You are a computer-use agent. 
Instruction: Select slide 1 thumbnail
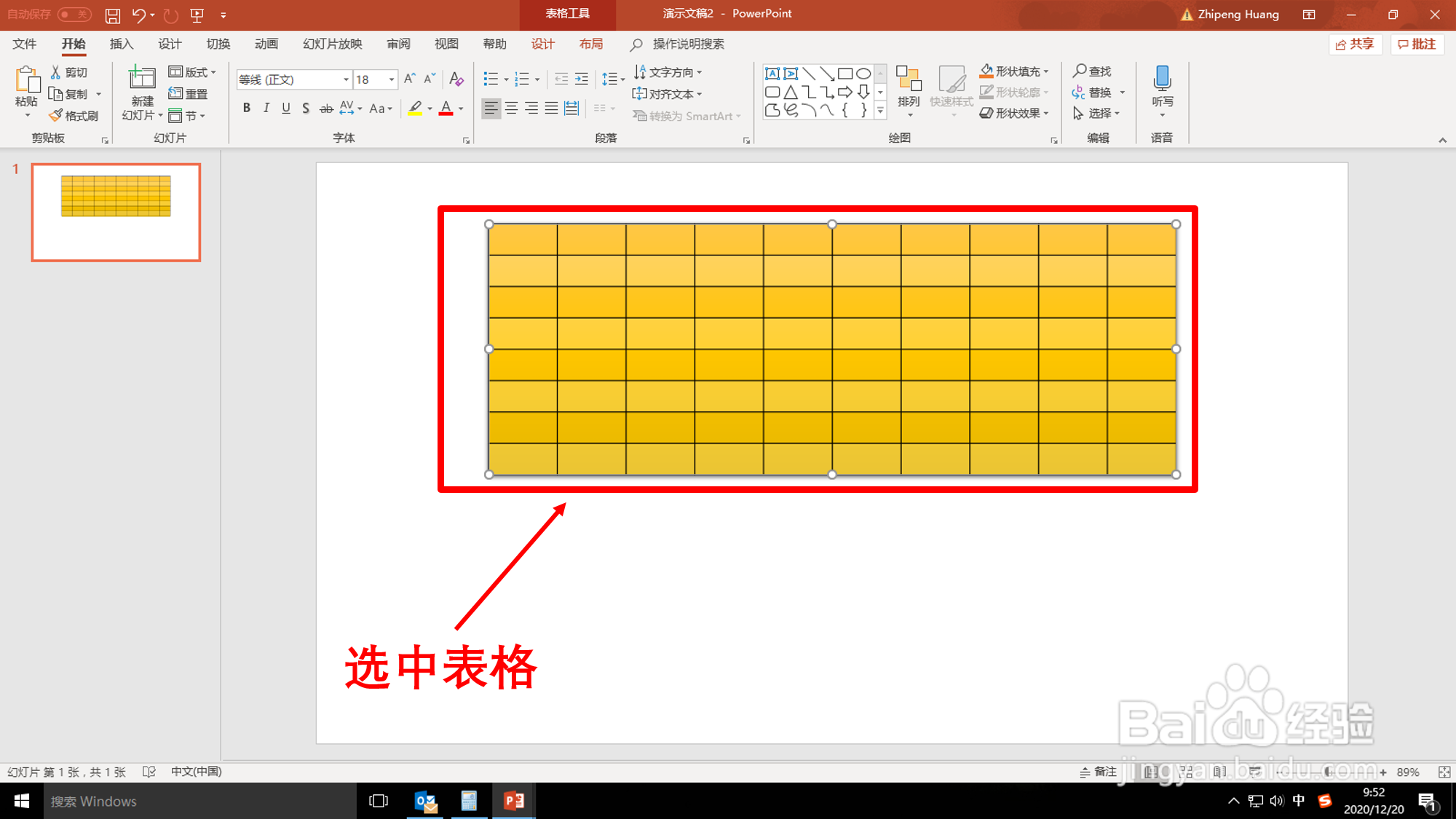[x=116, y=212]
